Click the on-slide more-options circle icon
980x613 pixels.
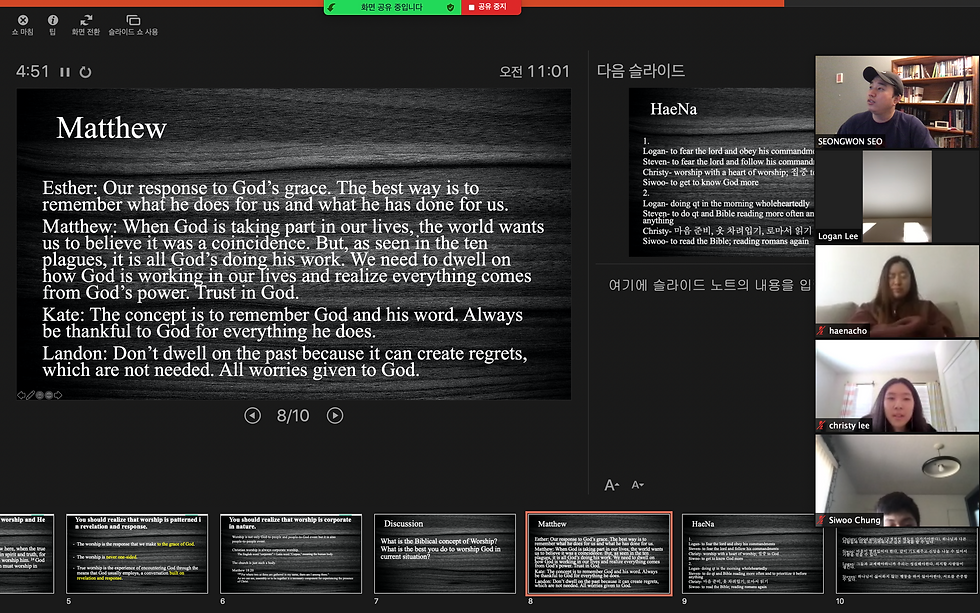point(49,395)
